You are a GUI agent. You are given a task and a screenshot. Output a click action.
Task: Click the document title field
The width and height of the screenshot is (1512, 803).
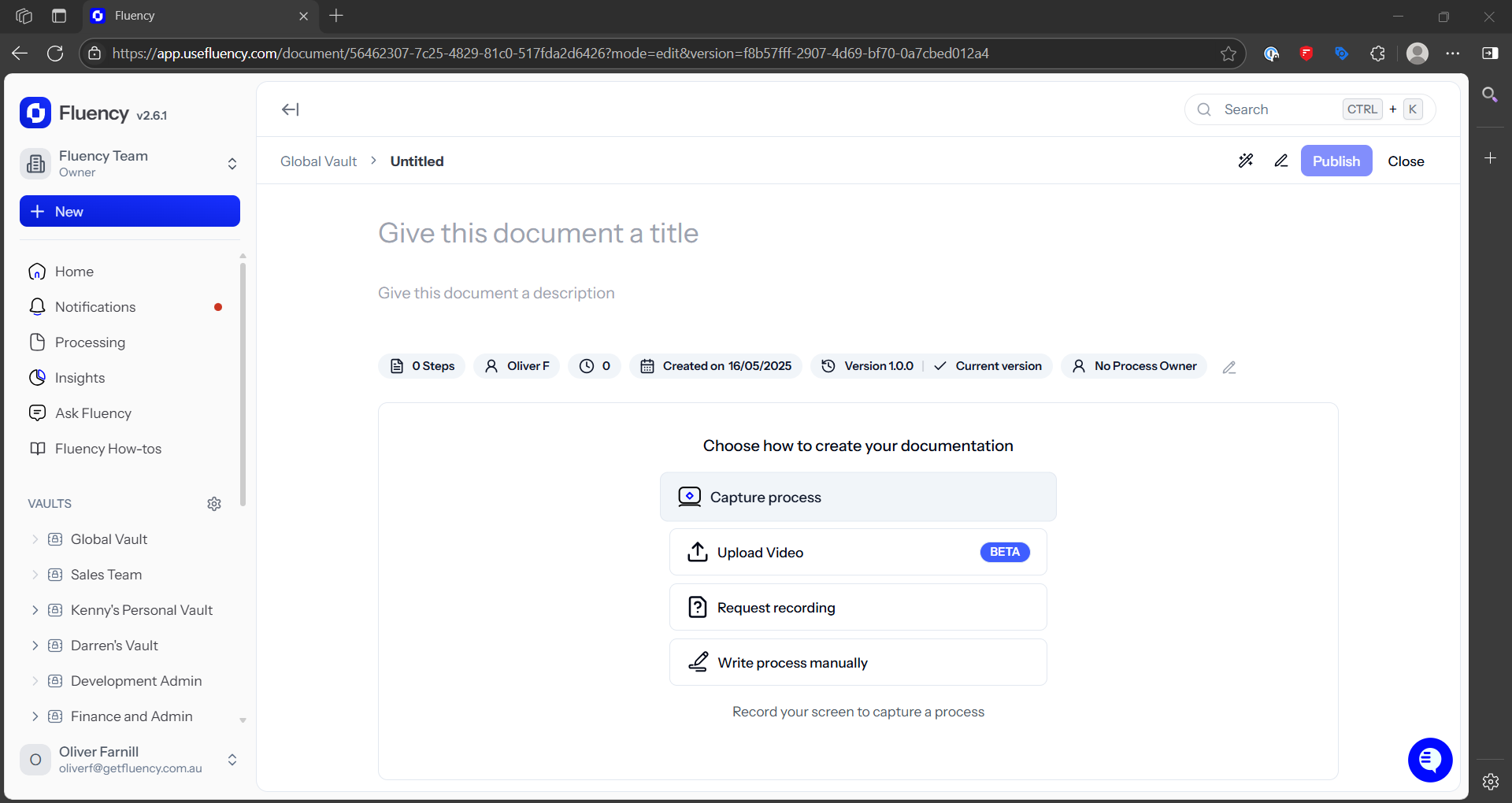tap(538, 233)
